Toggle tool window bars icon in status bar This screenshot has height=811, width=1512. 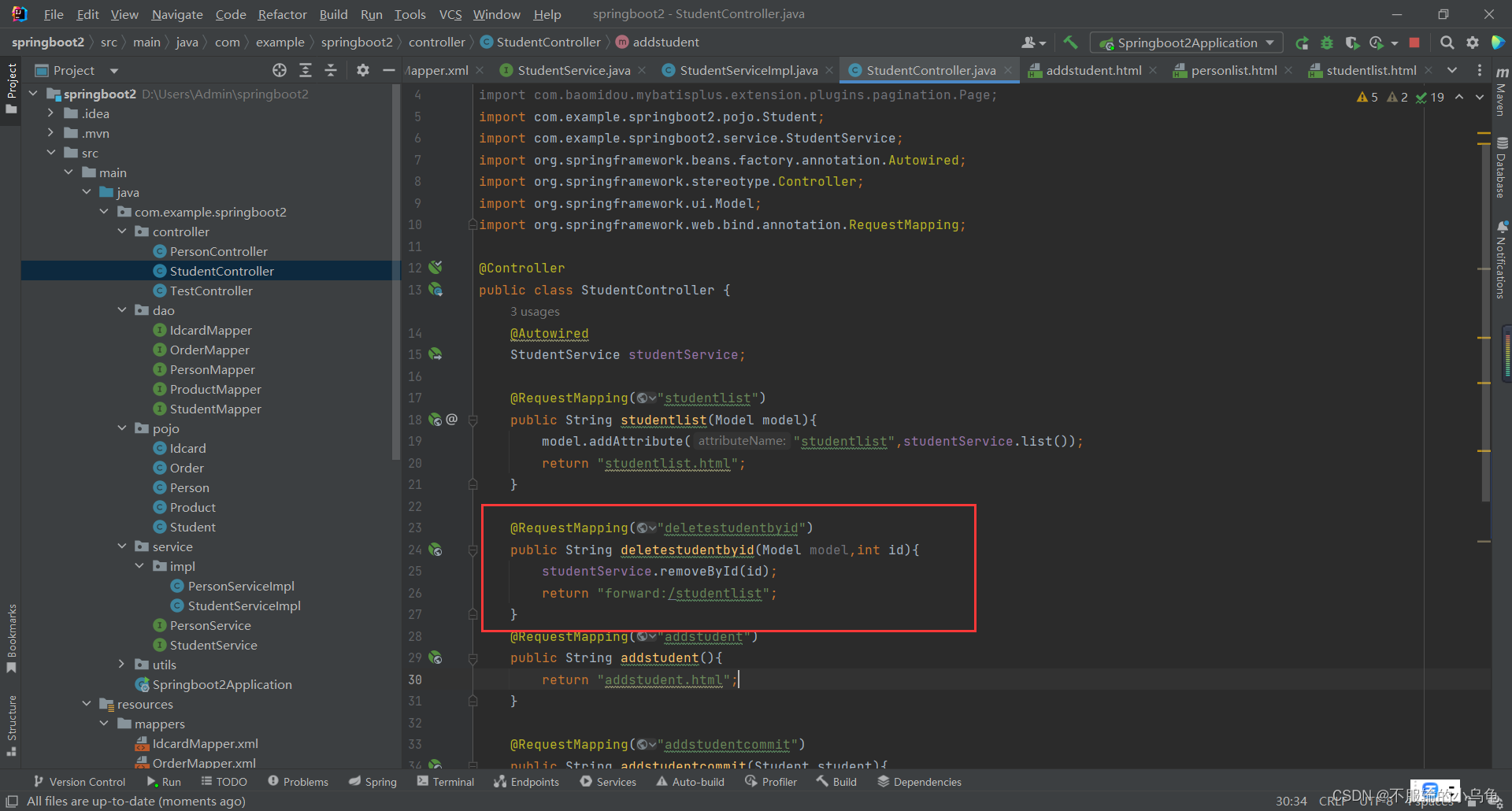point(12,801)
